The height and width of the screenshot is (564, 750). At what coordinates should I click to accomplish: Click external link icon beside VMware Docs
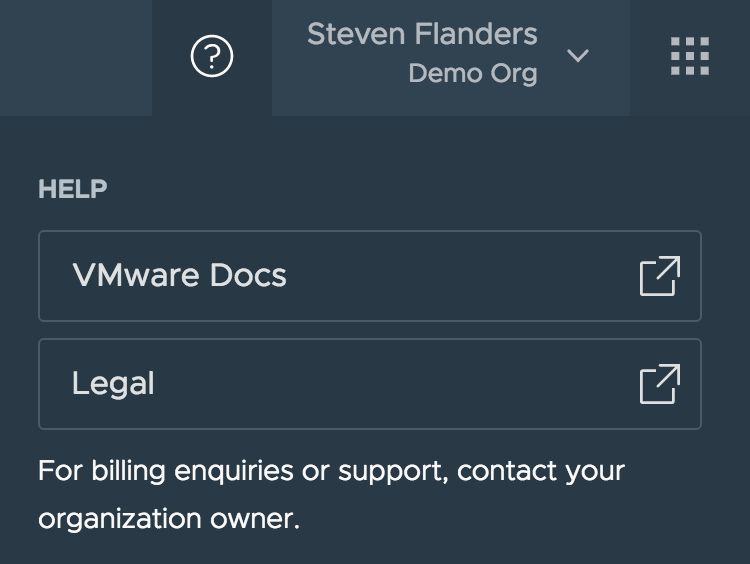[x=660, y=276]
